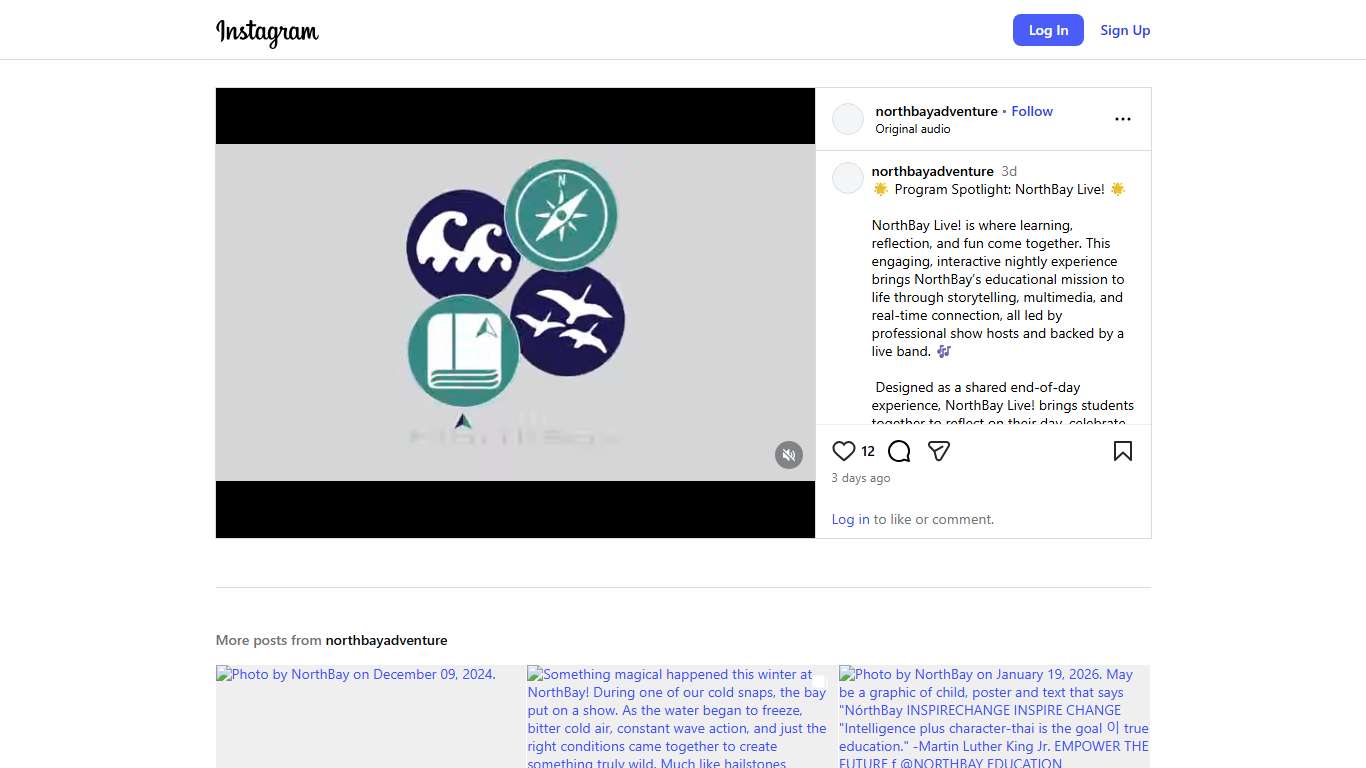The image size is (1366, 768).
Task: Open northbayadventure username in post header
Action: point(936,111)
